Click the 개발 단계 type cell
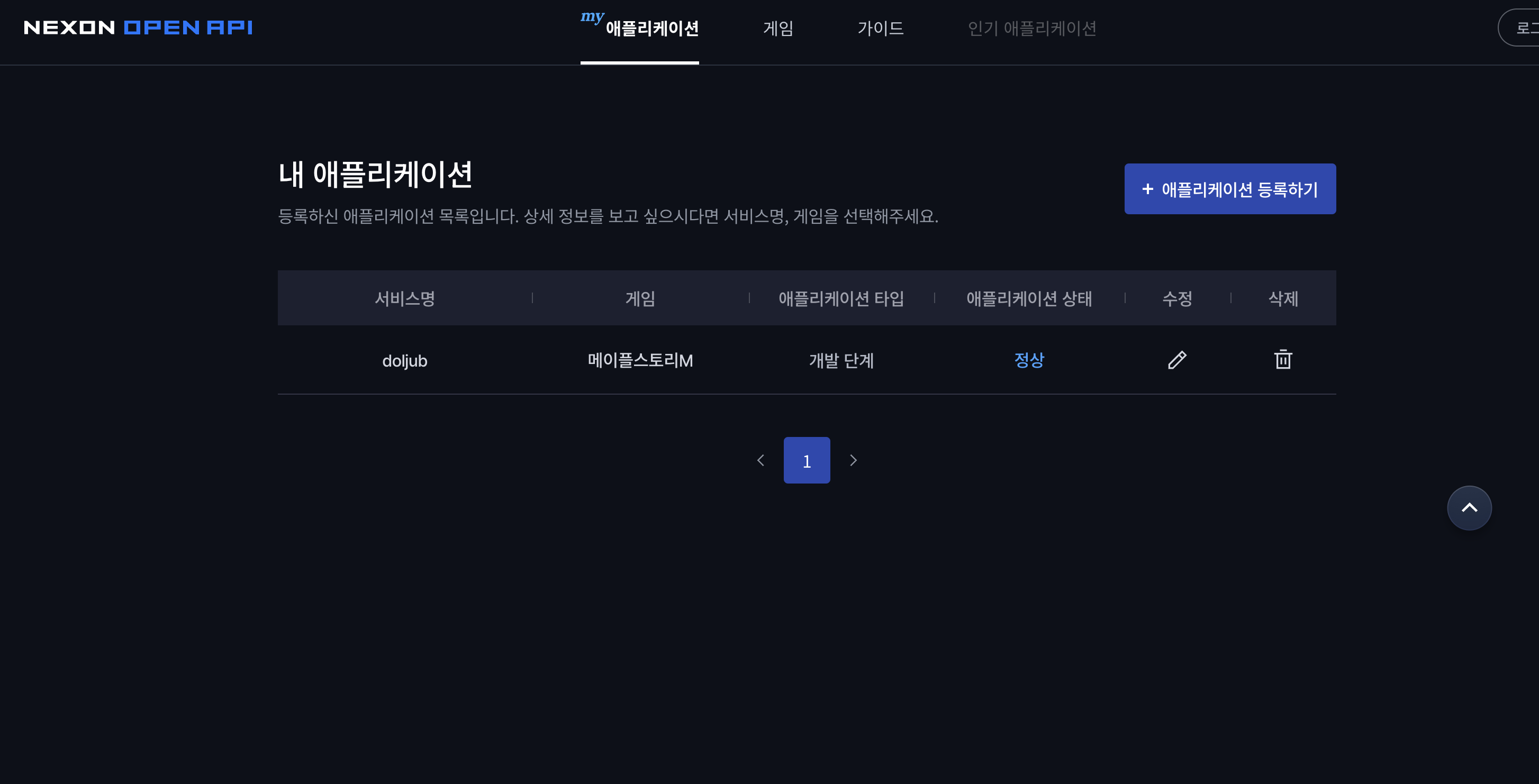Viewport: 1539px width, 784px height. pyautogui.click(x=840, y=360)
